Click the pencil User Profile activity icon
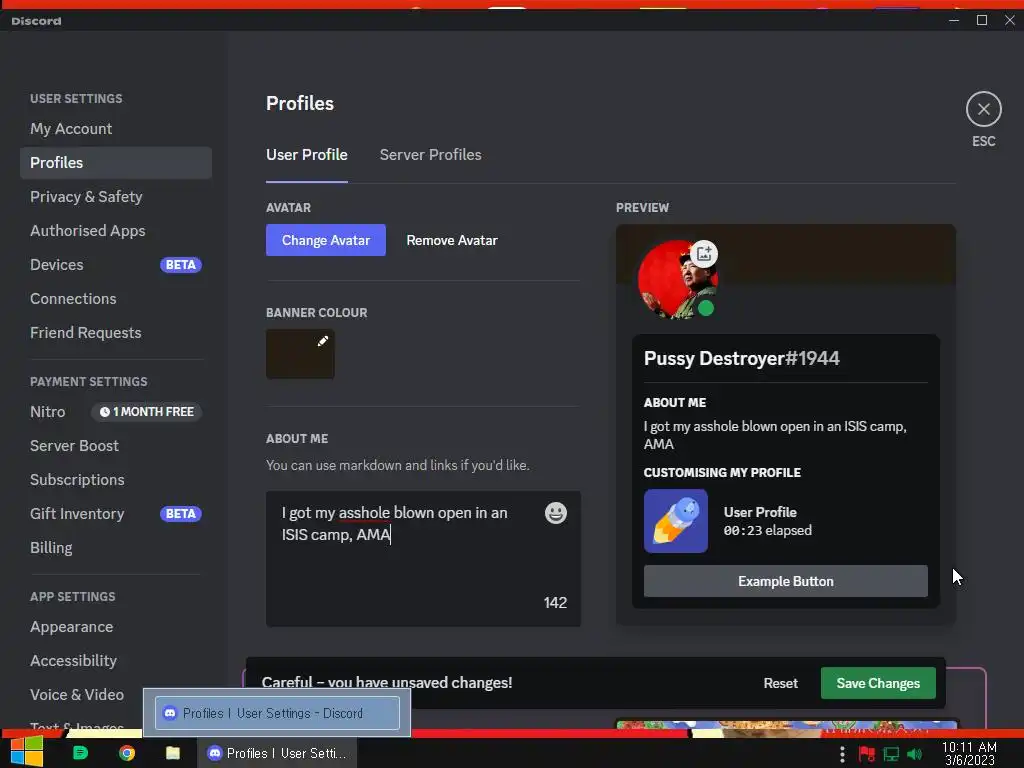This screenshot has height=768, width=1024. [x=676, y=521]
